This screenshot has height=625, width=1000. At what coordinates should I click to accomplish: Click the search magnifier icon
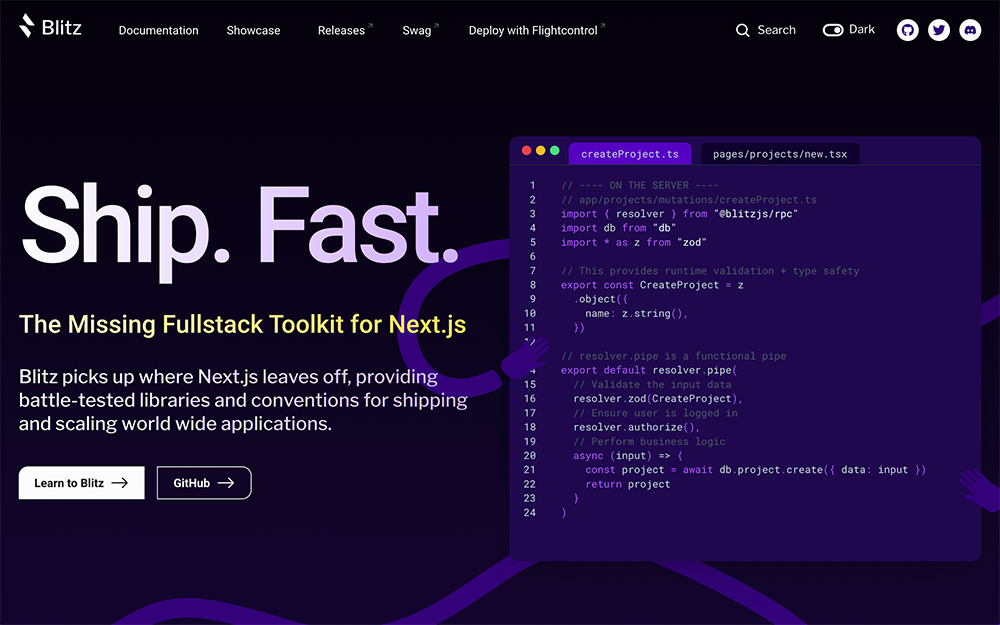[x=742, y=30]
